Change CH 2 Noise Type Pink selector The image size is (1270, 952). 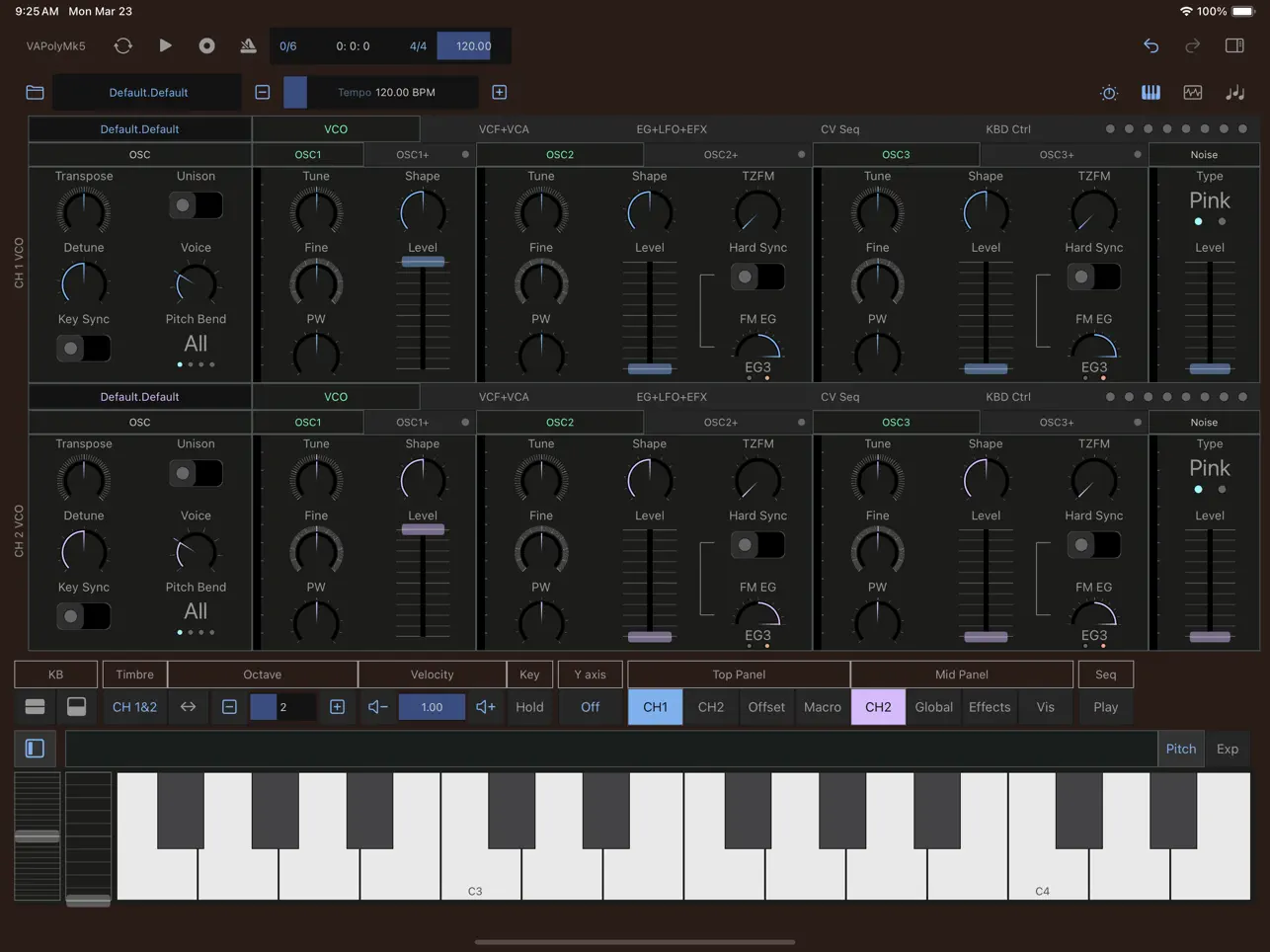[x=1210, y=468]
